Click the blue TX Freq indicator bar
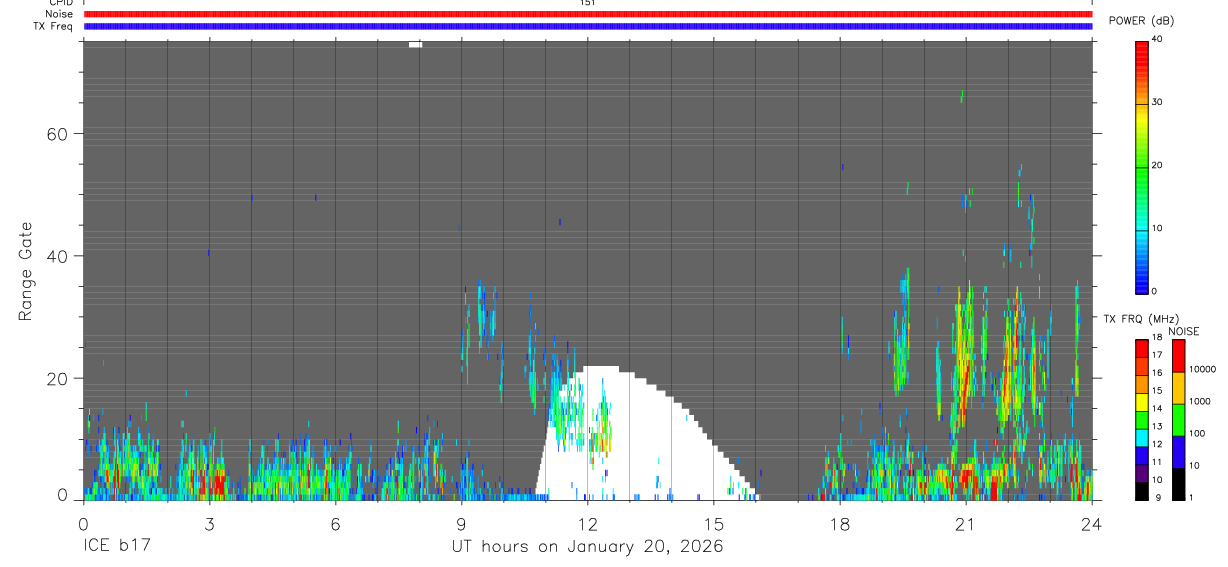 587,26
